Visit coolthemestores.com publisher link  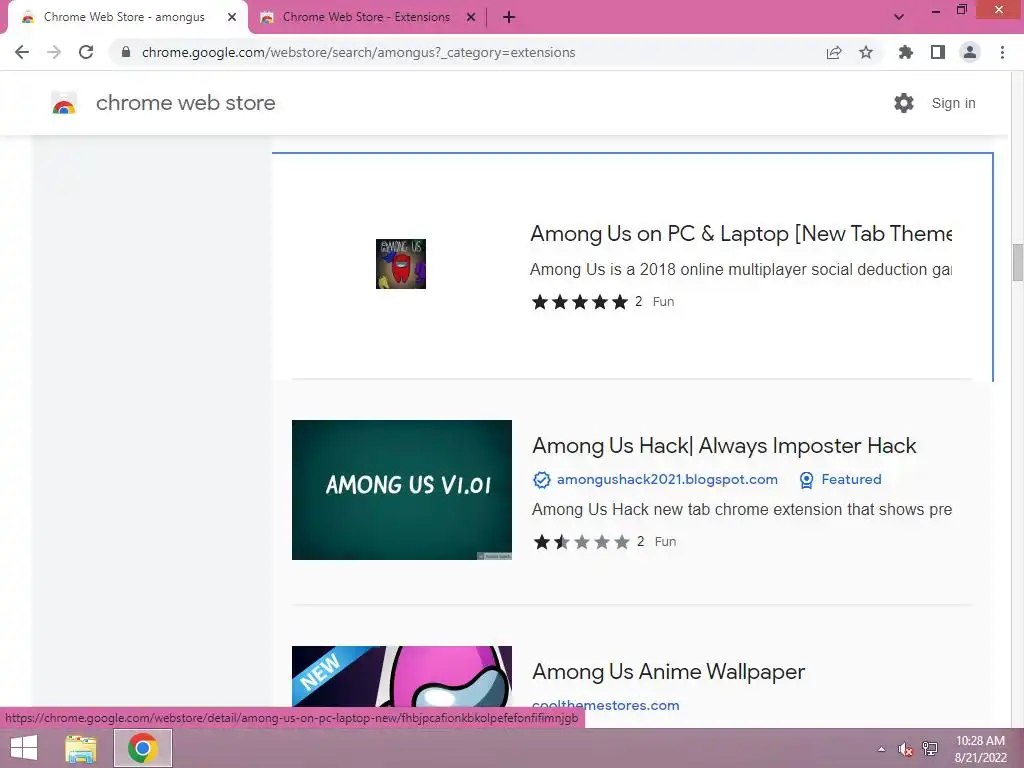pos(605,705)
